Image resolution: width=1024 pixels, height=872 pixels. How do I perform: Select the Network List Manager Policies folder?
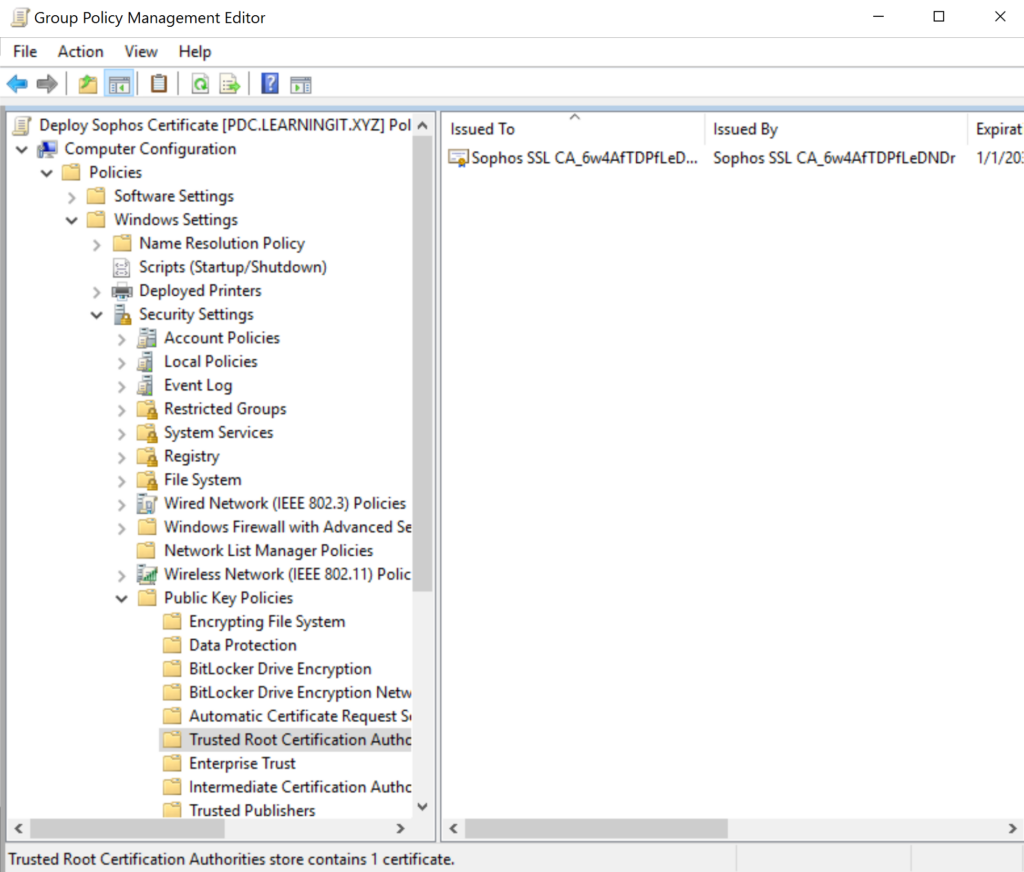pyautogui.click(x=255, y=551)
